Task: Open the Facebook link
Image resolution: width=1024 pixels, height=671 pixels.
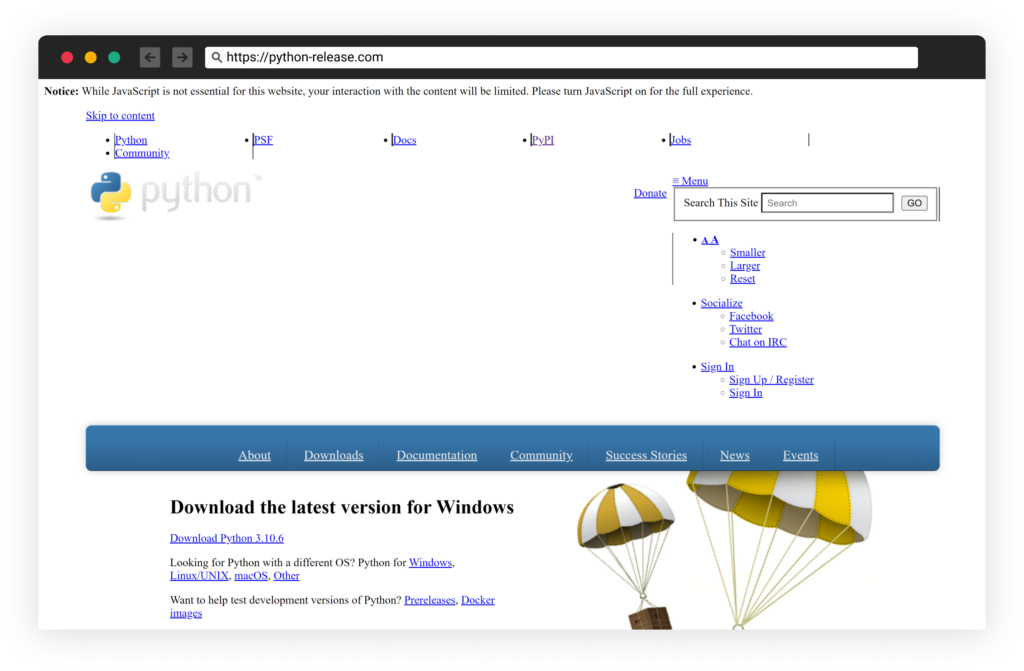Action: coord(751,316)
